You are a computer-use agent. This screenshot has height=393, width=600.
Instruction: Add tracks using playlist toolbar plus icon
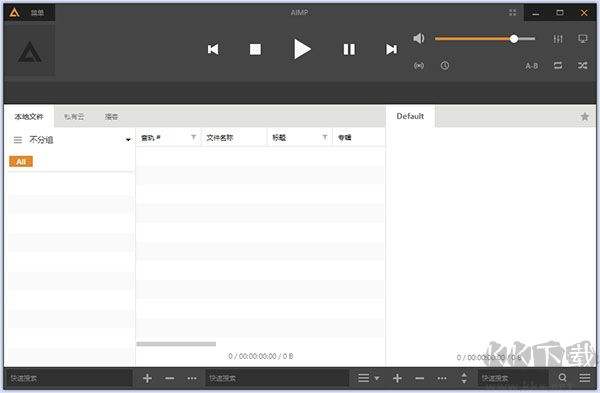[x=397, y=378]
